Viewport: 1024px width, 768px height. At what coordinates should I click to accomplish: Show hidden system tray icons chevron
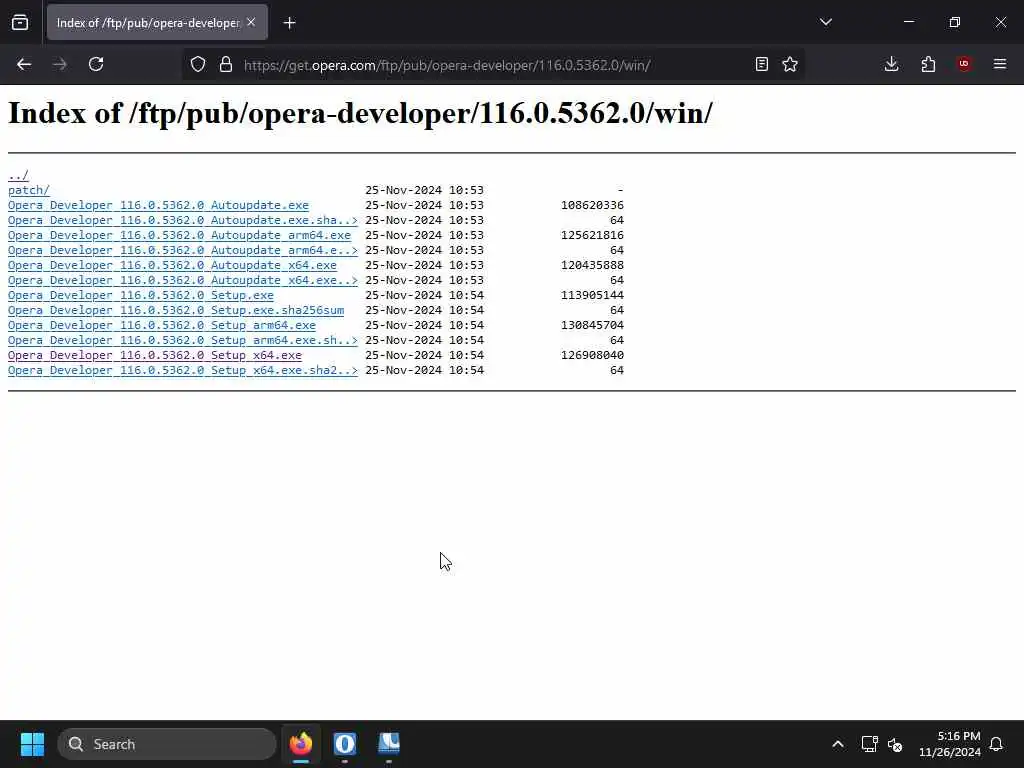(x=838, y=744)
